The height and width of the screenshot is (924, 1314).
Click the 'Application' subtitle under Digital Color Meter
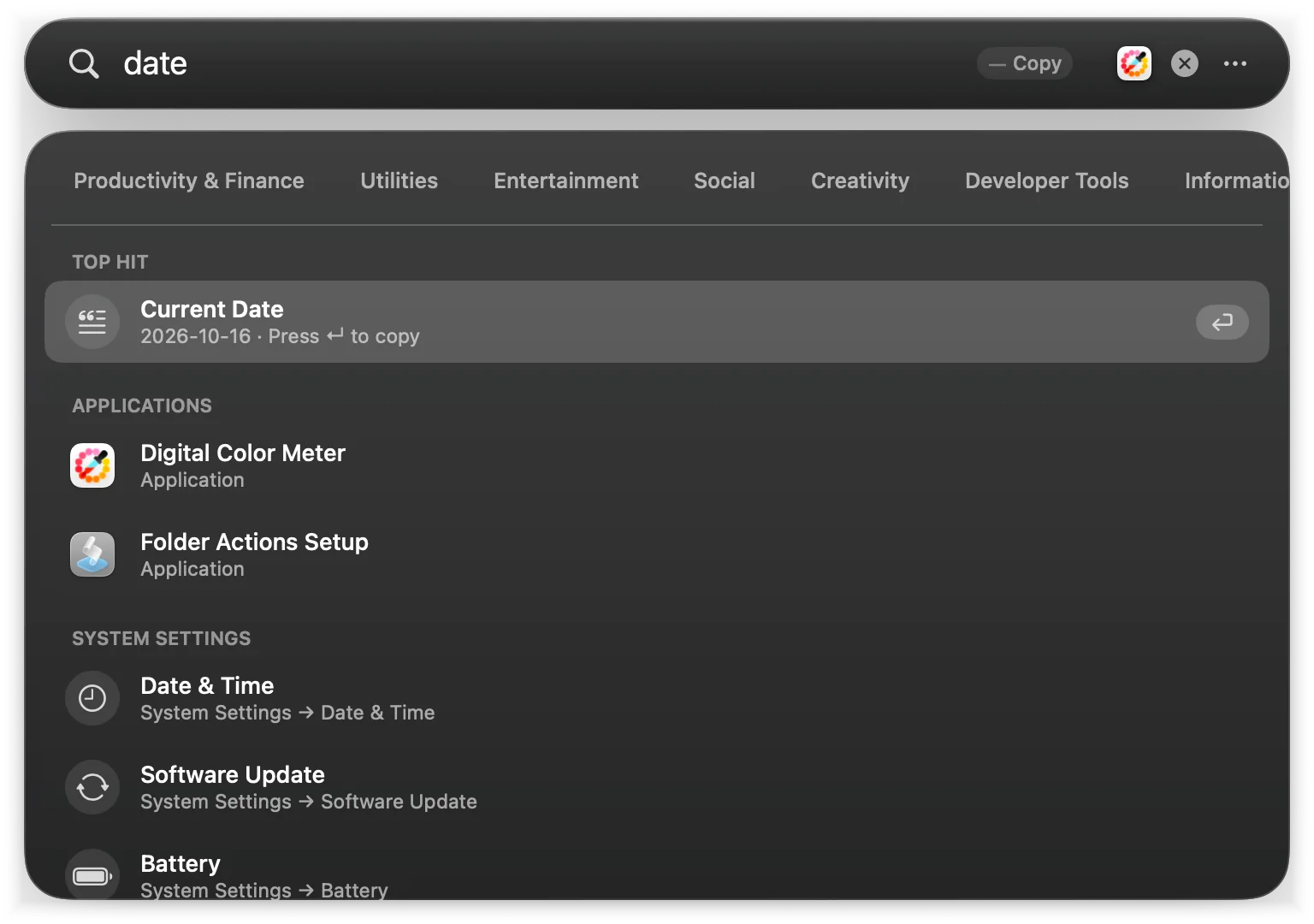click(x=192, y=480)
